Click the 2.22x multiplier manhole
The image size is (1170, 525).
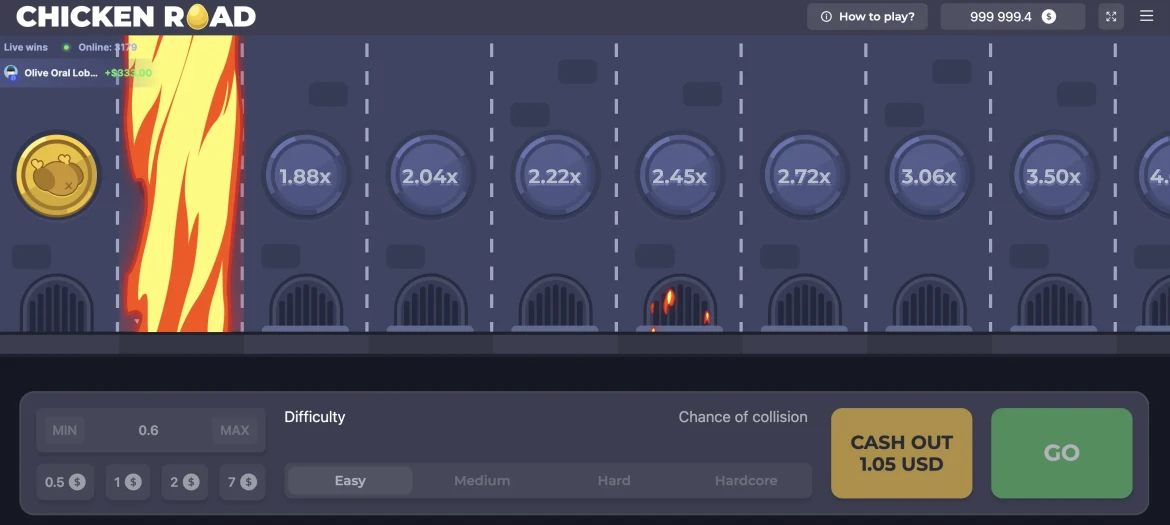click(554, 176)
